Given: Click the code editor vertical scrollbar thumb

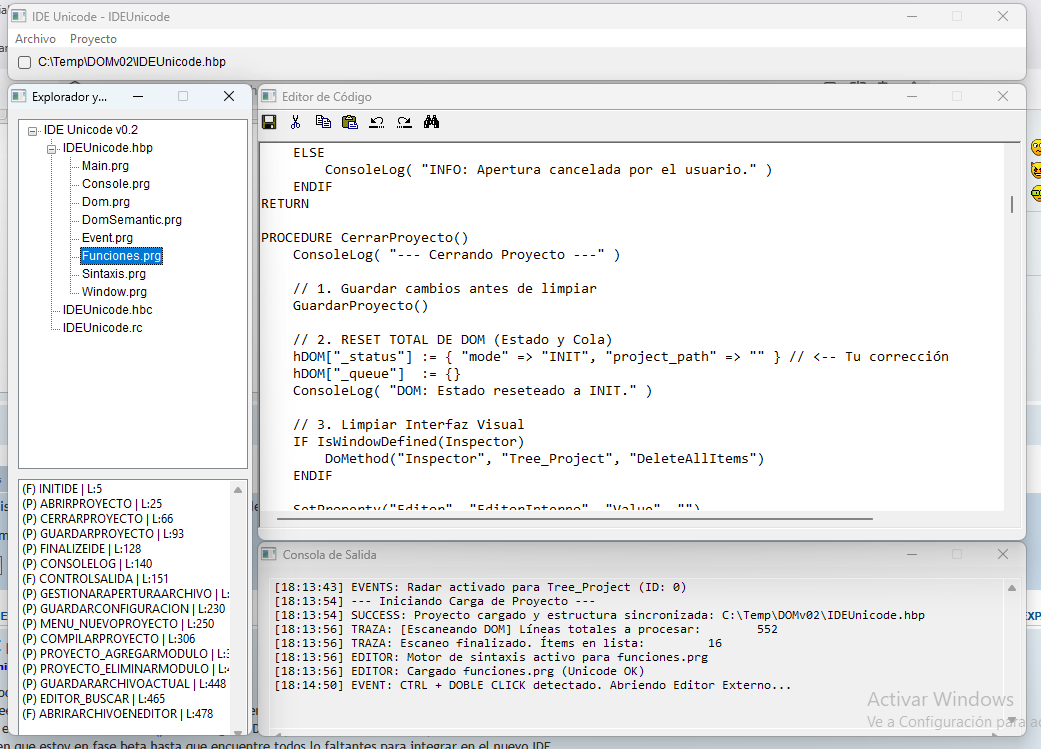Looking at the screenshot, I should coord(1012,204).
